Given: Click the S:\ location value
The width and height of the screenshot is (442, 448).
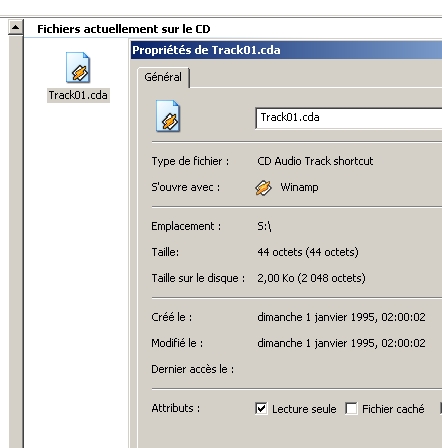Looking at the screenshot, I should click(264, 226).
